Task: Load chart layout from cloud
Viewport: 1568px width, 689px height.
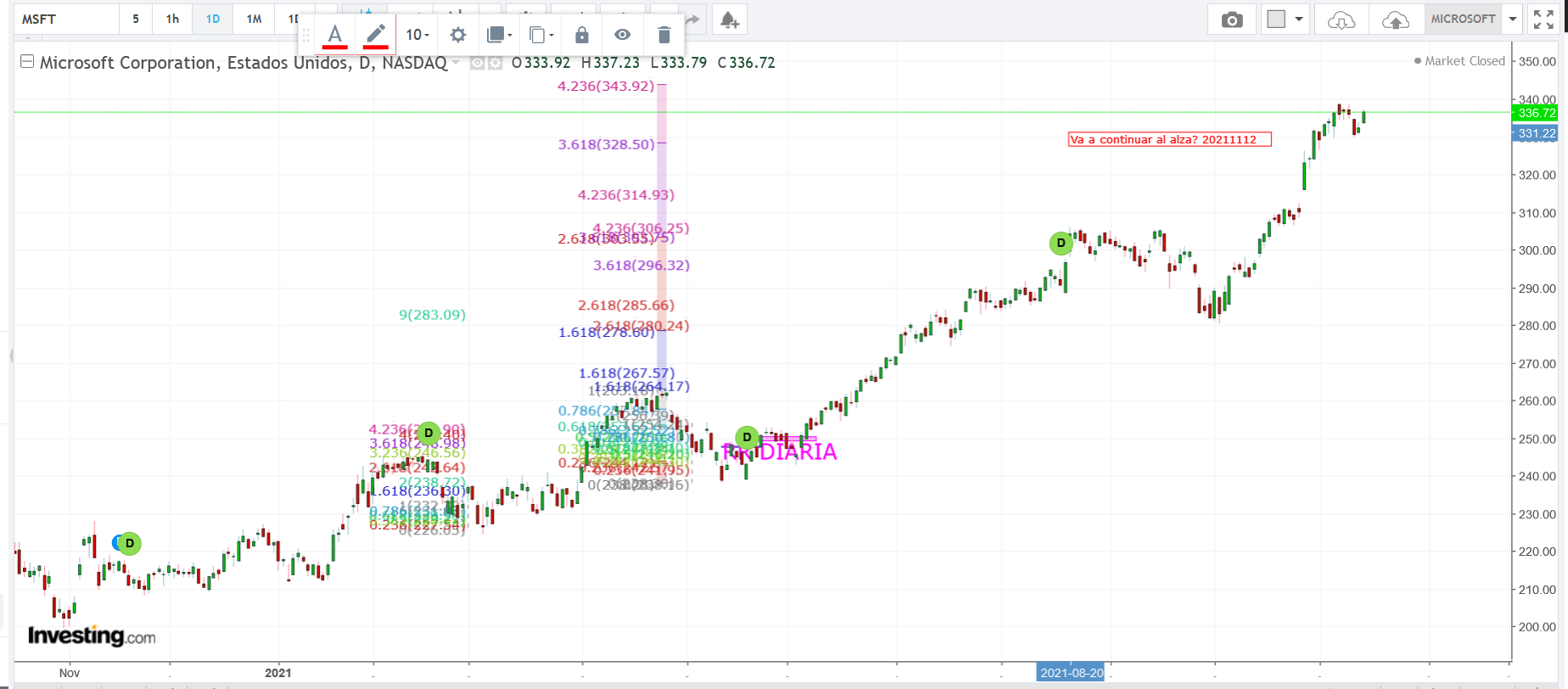Action: (x=1341, y=20)
